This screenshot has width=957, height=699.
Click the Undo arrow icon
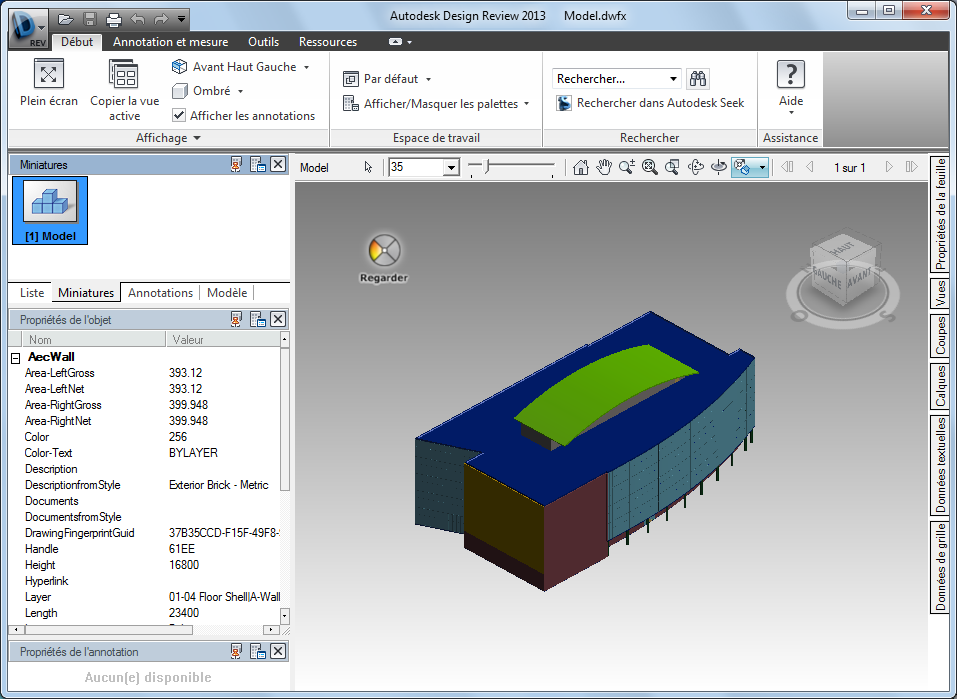(138, 20)
